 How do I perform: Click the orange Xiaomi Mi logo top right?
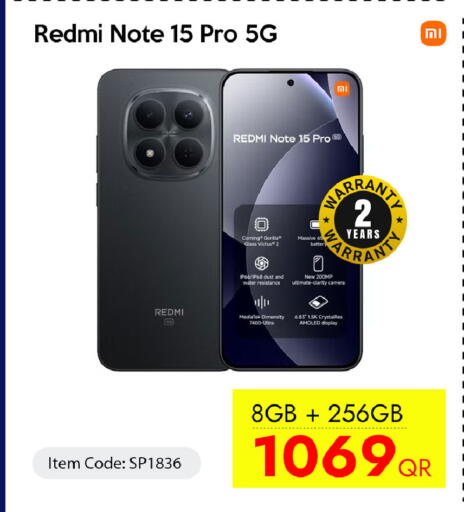(433, 33)
